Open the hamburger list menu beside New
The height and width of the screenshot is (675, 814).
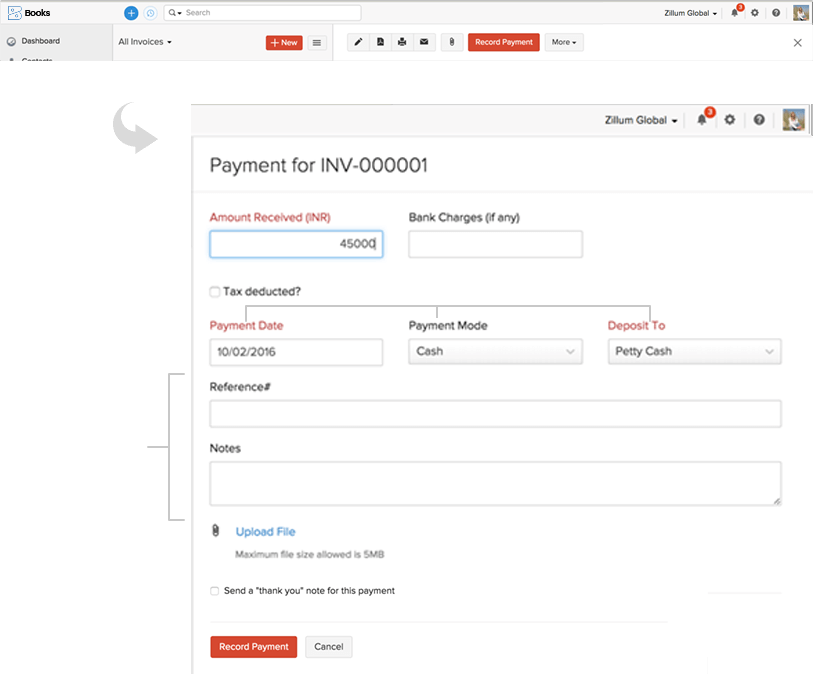pos(317,43)
